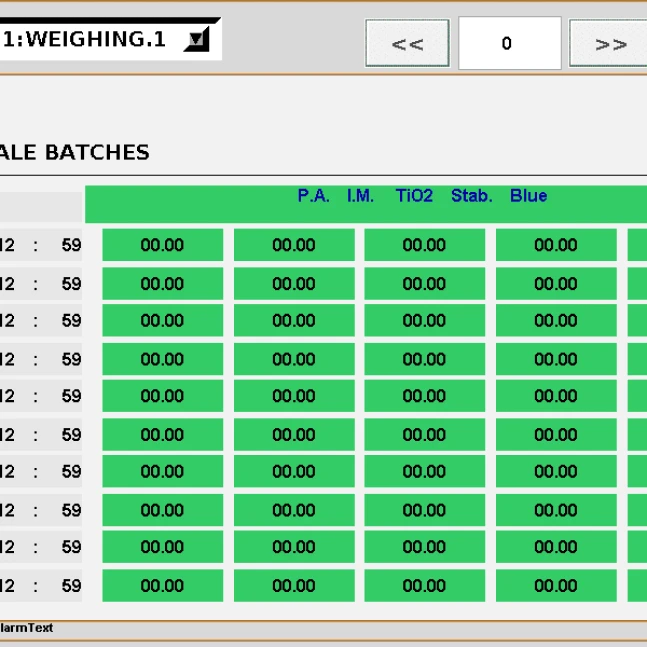Click the >> next page button
This screenshot has width=647, height=647.
pos(608,43)
